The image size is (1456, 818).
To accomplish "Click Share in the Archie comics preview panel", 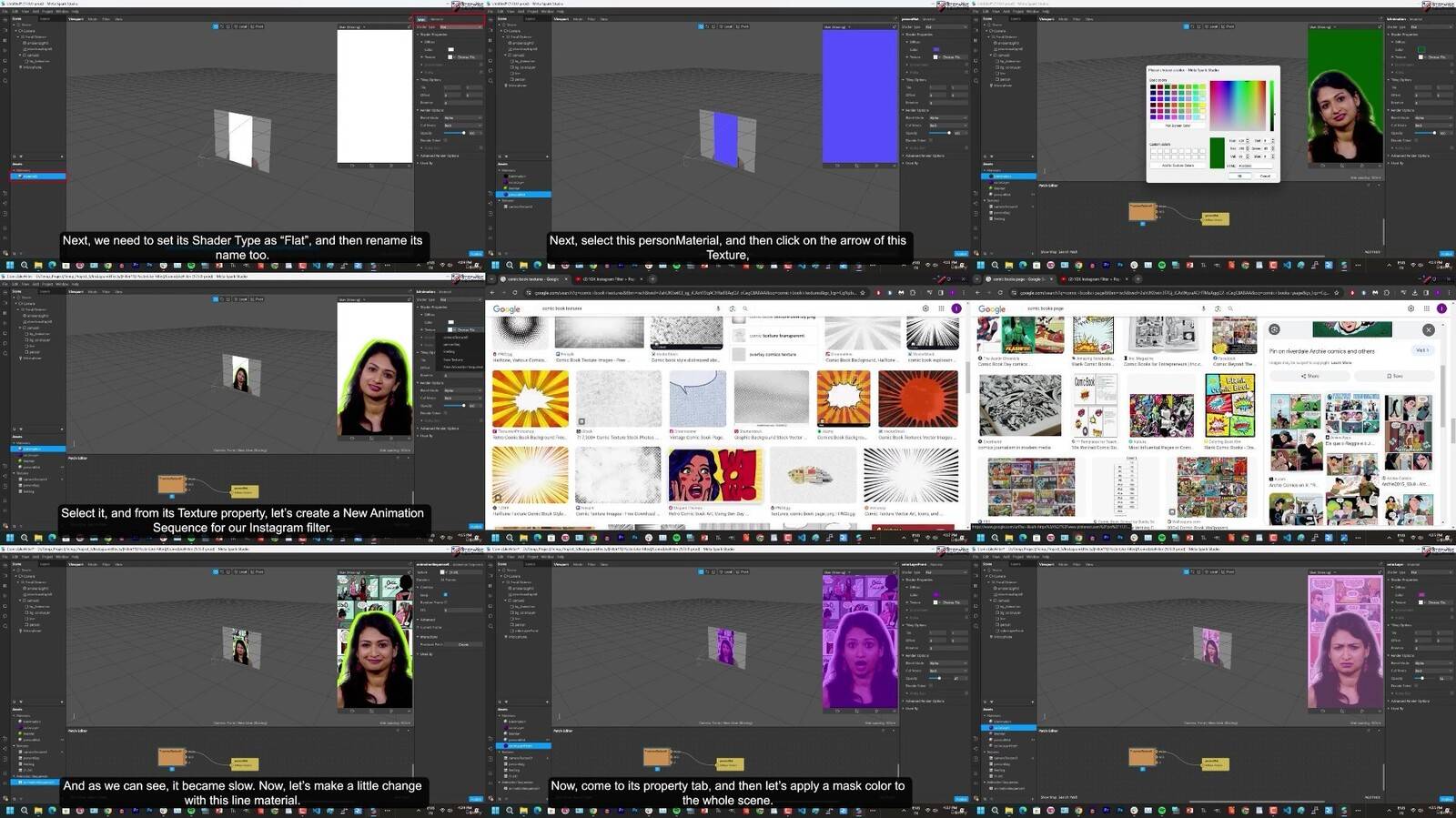I will pos(1310,376).
